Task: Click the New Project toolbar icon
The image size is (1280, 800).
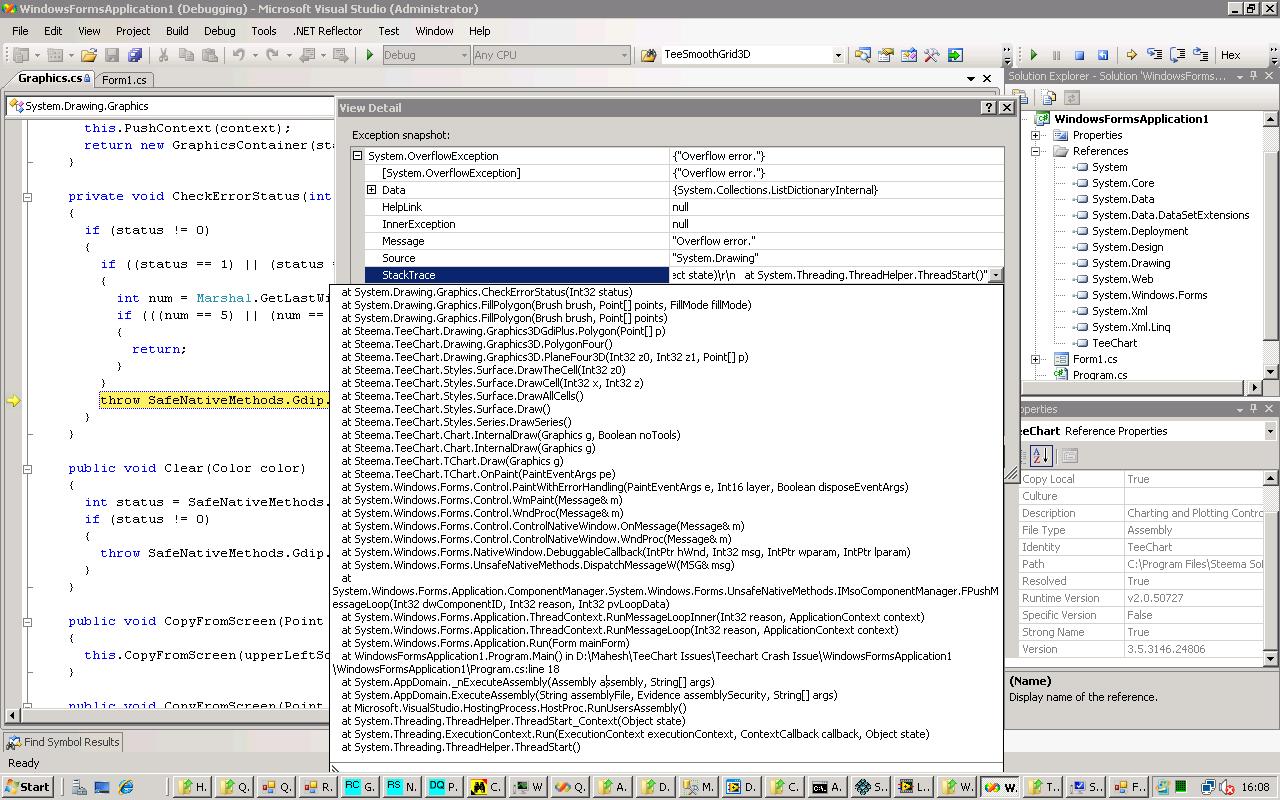Action: (21, 55)
